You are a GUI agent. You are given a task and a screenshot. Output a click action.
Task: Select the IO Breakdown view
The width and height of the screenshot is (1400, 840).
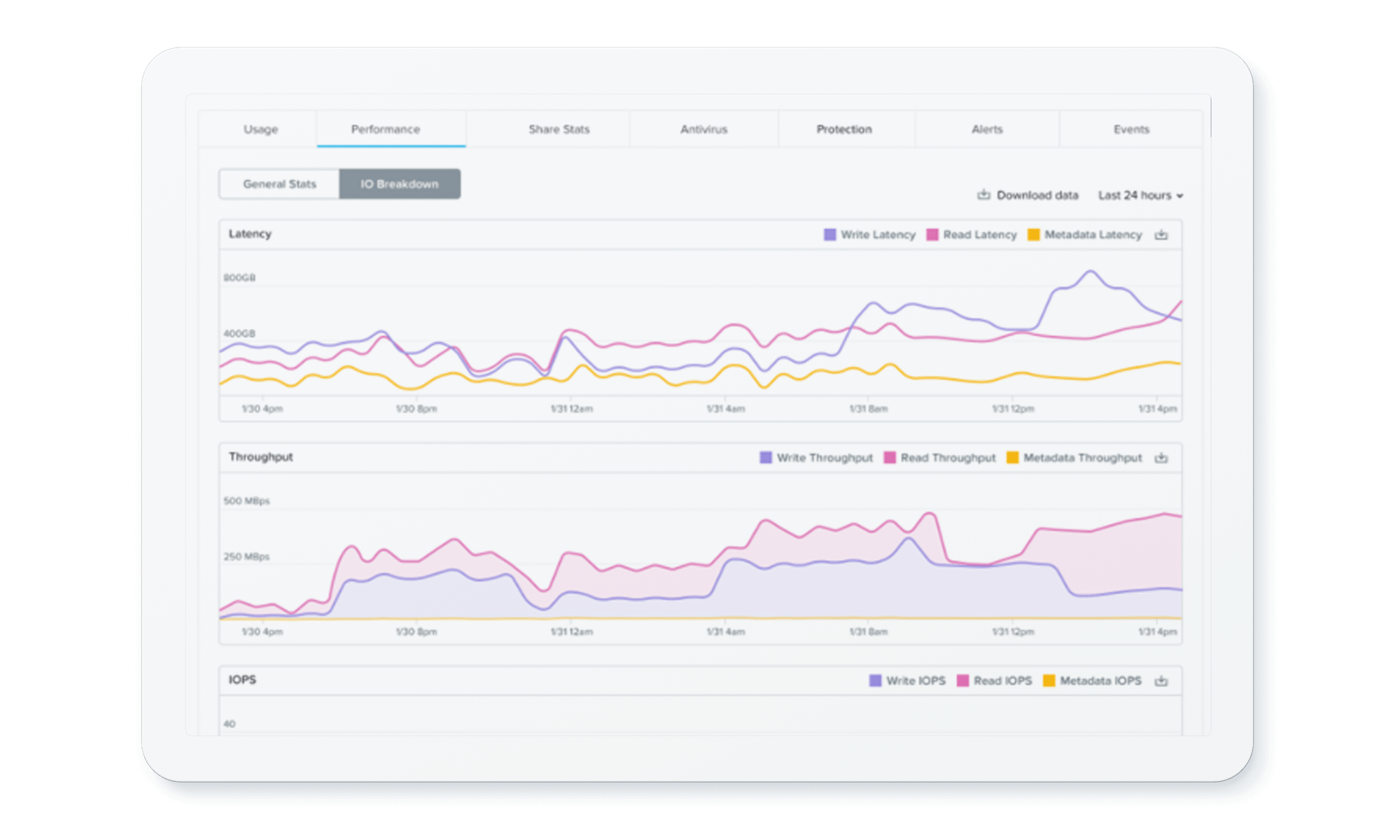click(400, 184)
